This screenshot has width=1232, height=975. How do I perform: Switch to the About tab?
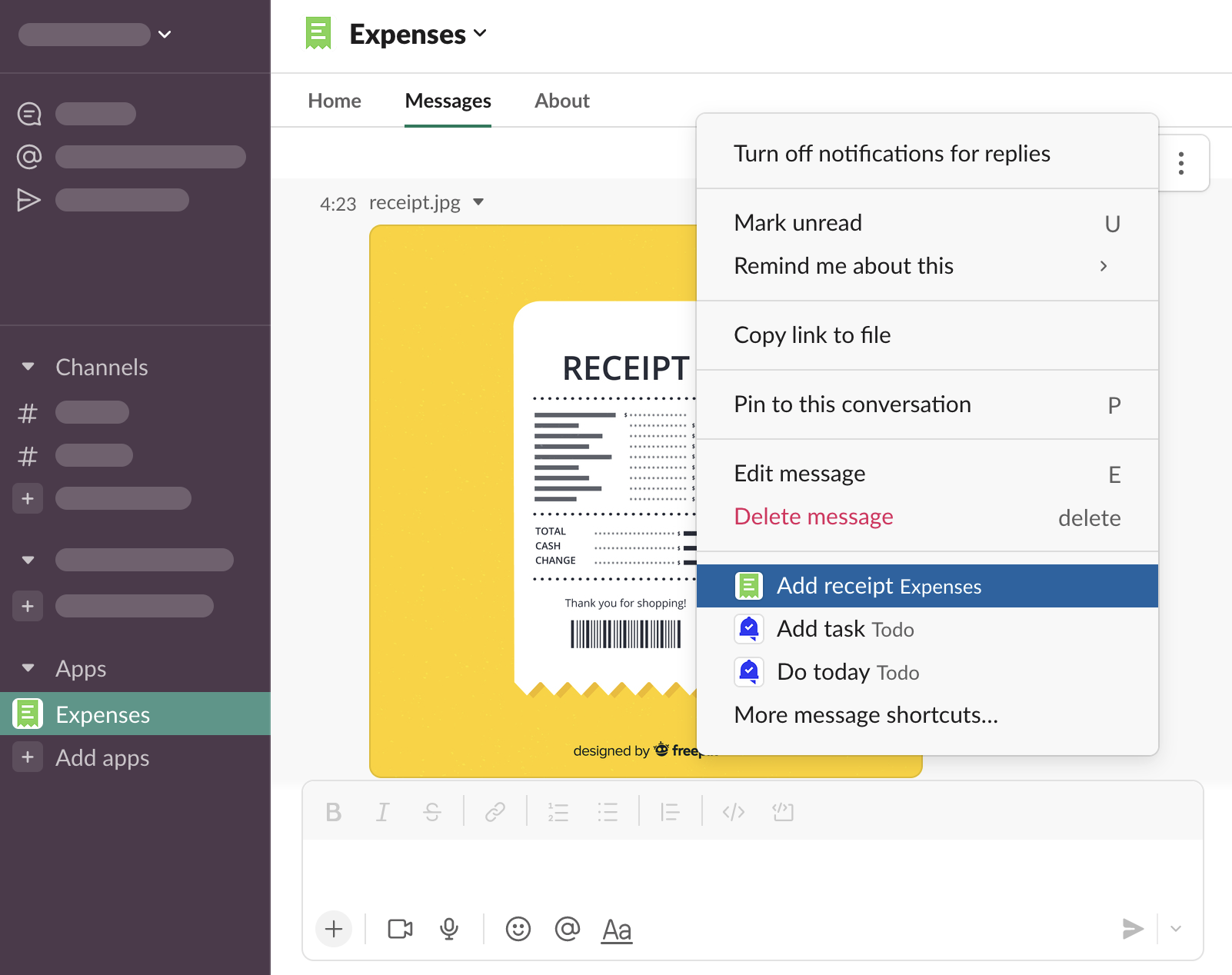click(x=561, y=101)
